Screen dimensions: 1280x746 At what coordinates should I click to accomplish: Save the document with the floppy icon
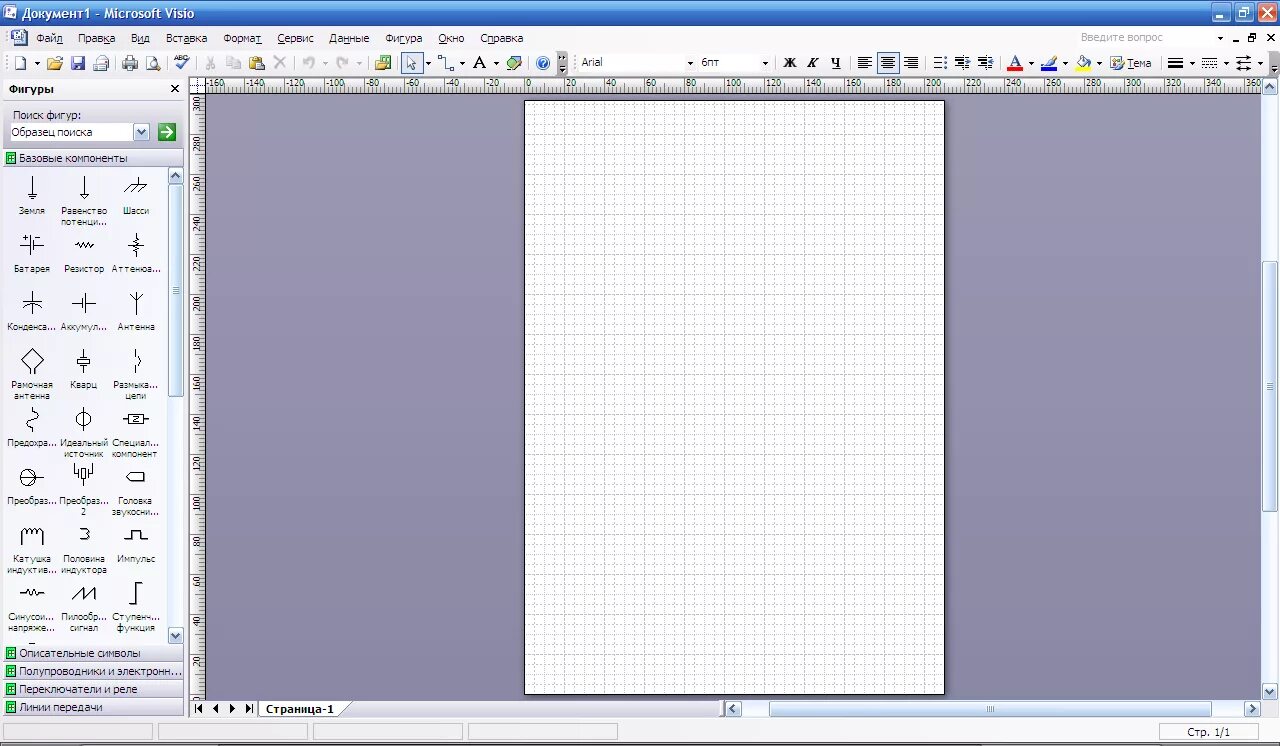(78, 63)
